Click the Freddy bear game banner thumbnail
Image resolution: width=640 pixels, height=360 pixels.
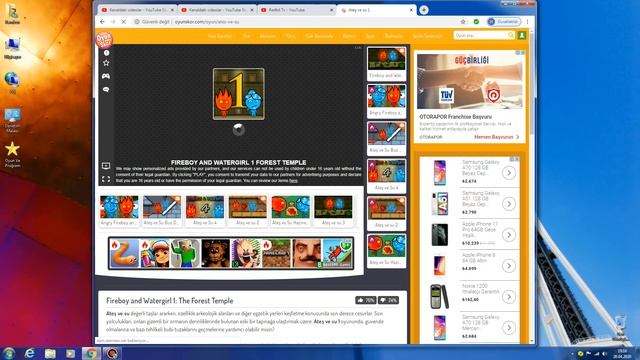[x=216, y=253]
